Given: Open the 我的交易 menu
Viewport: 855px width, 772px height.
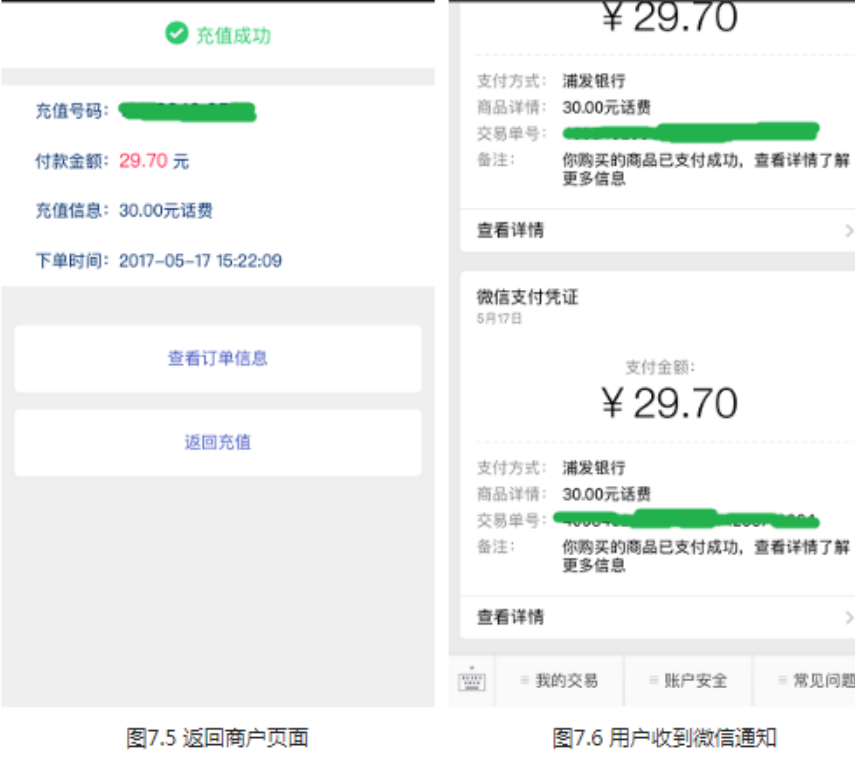Looking at the screenshot, I should coord(559,680).
